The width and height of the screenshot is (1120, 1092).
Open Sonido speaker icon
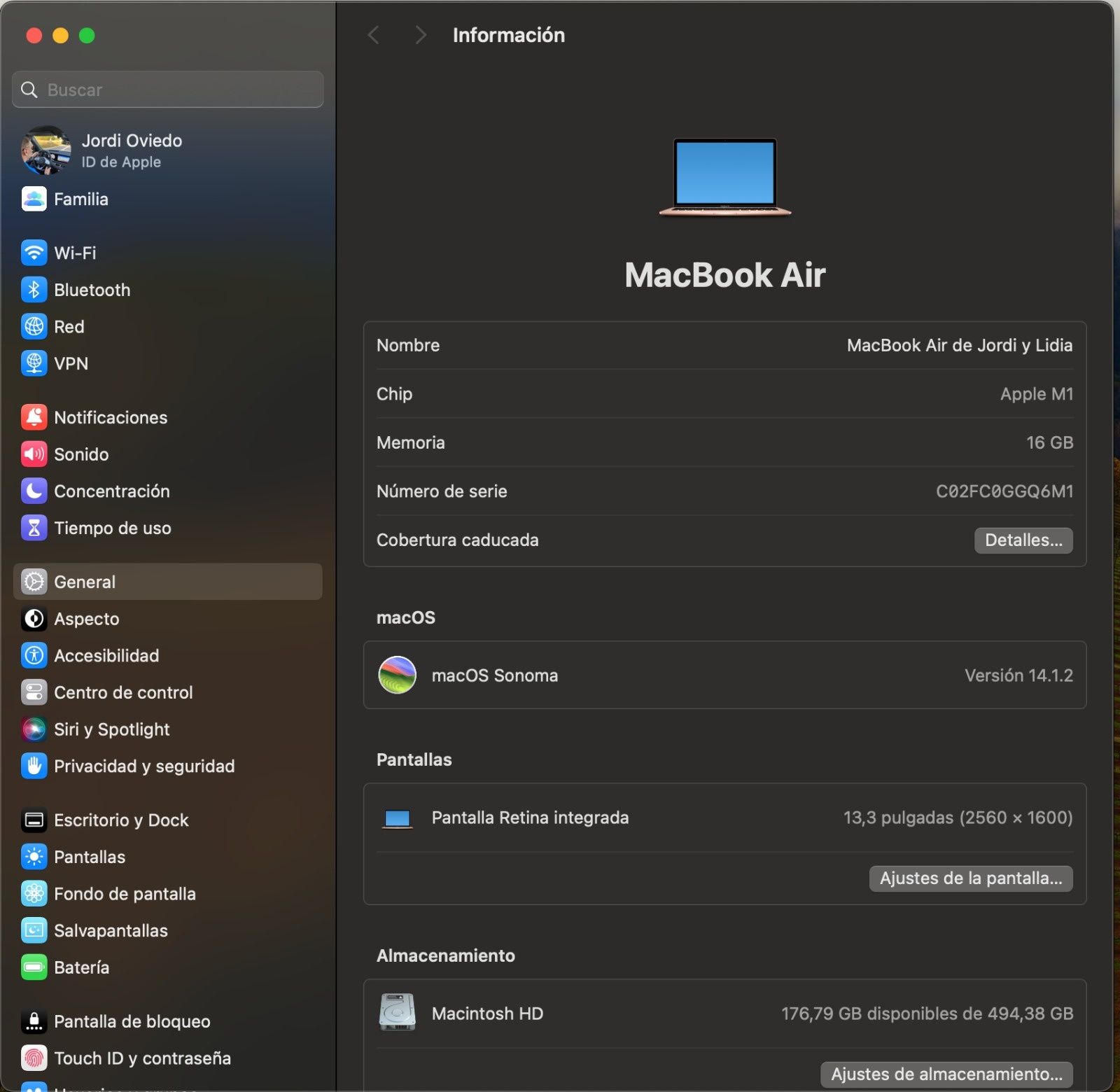[x=34, y=454]
